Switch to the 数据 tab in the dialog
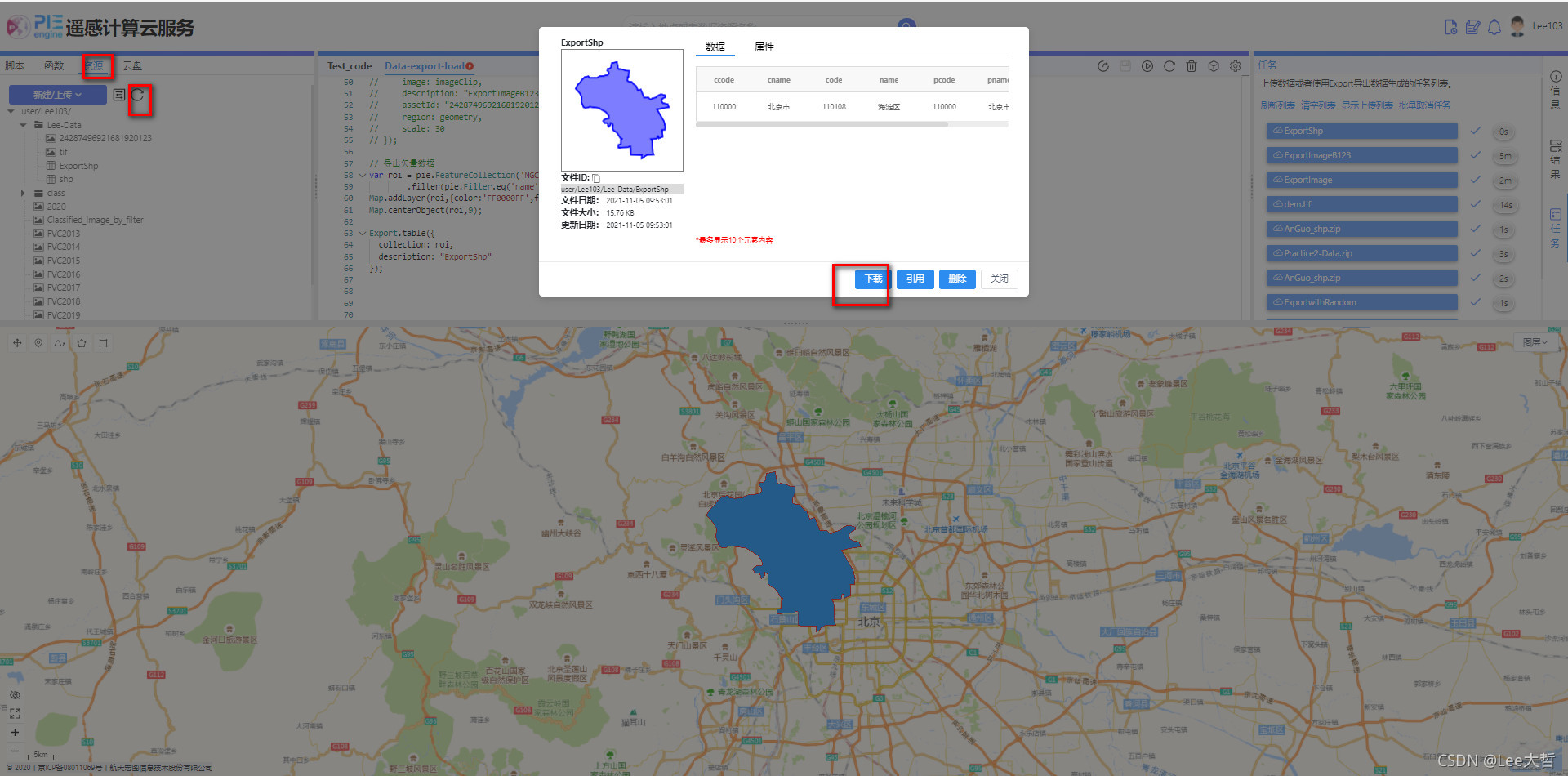 (715, 47)
